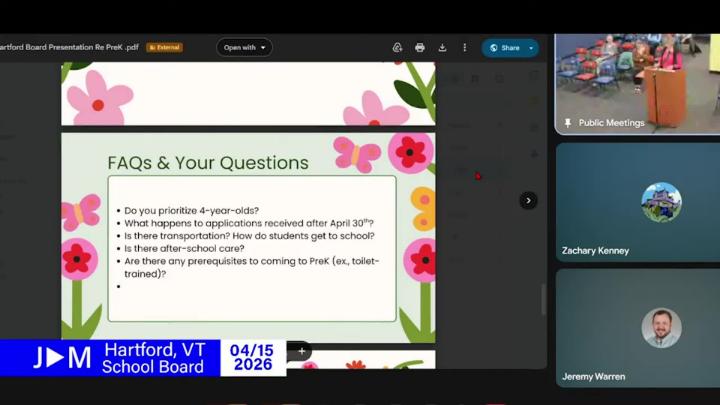Click the pin icon beside Public Meetings
This screenshot has height=405, width=720.
[x=568, y=123]
